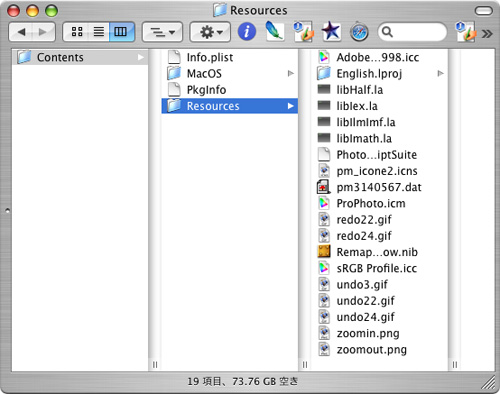Click the libHalf.la dark file icon

(x=324, y=89)
